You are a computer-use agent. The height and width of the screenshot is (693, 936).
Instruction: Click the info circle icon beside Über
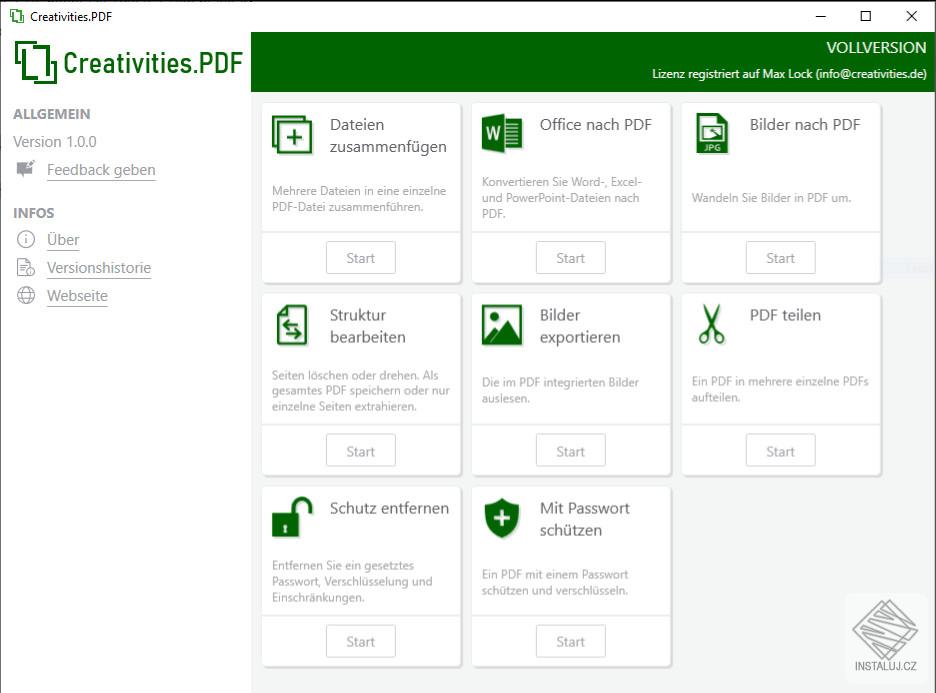tap(26, 239)
